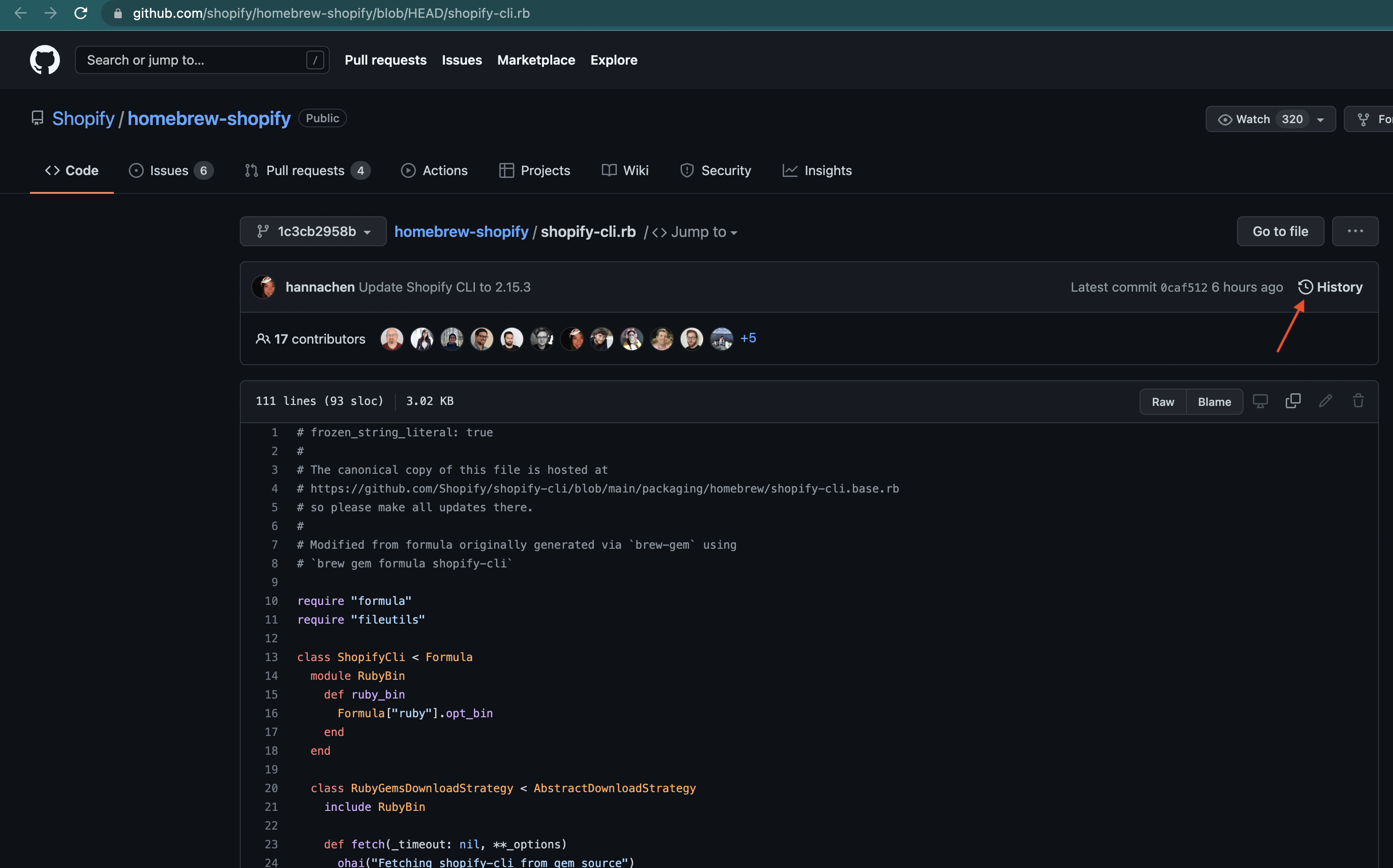1393x868 pixels.
Task: Open Marketplace from the top menu
Action: [536, 60]
